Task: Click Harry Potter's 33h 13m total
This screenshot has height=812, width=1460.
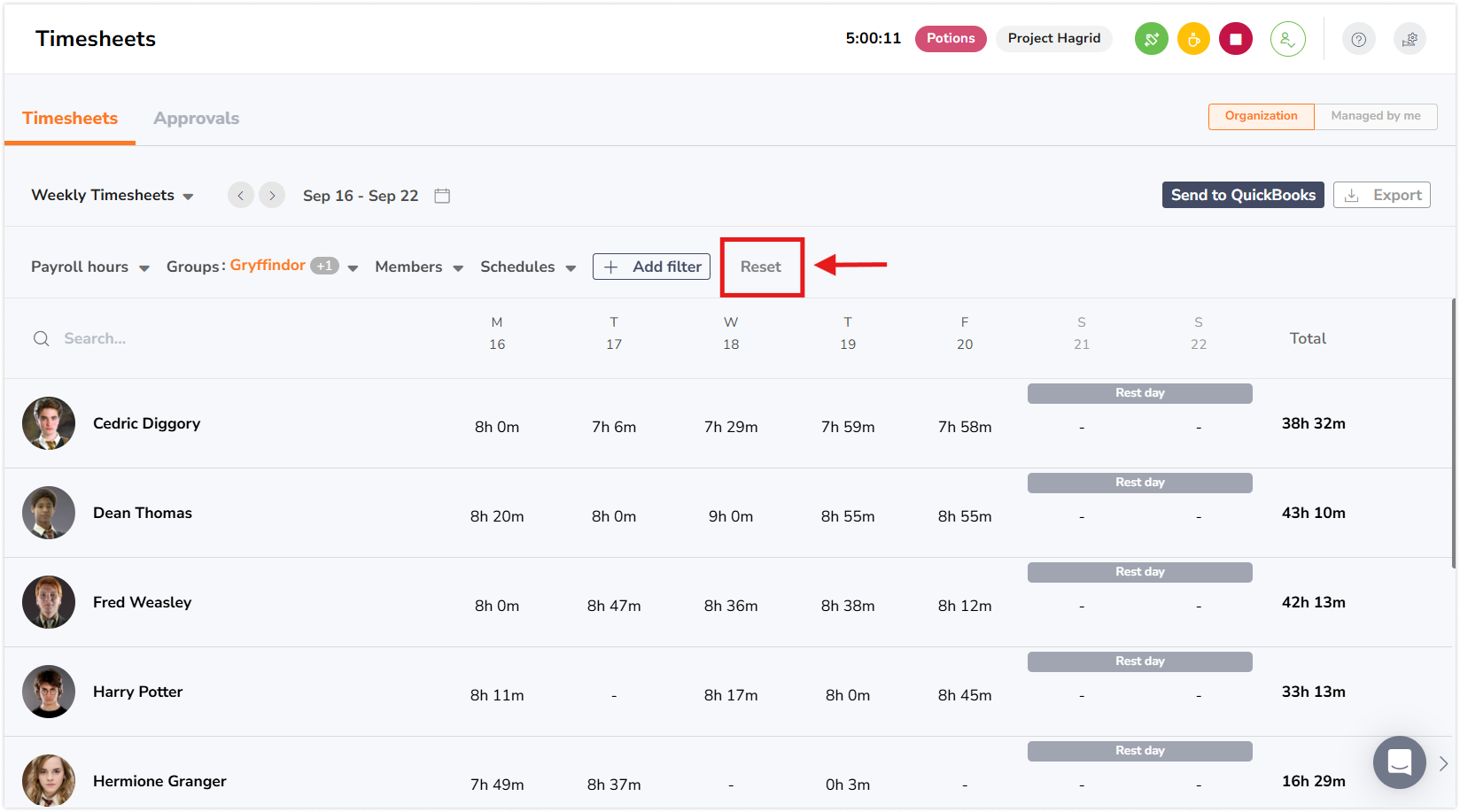Action: (x=1314, y=692)
